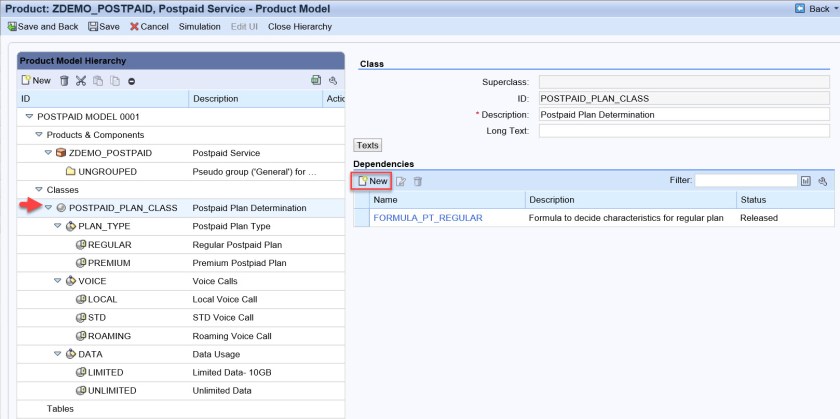Collapse the POSTPAID MODEL 0001 node
The width and height of the screenshot is (840, 419).
click(28, 116)
